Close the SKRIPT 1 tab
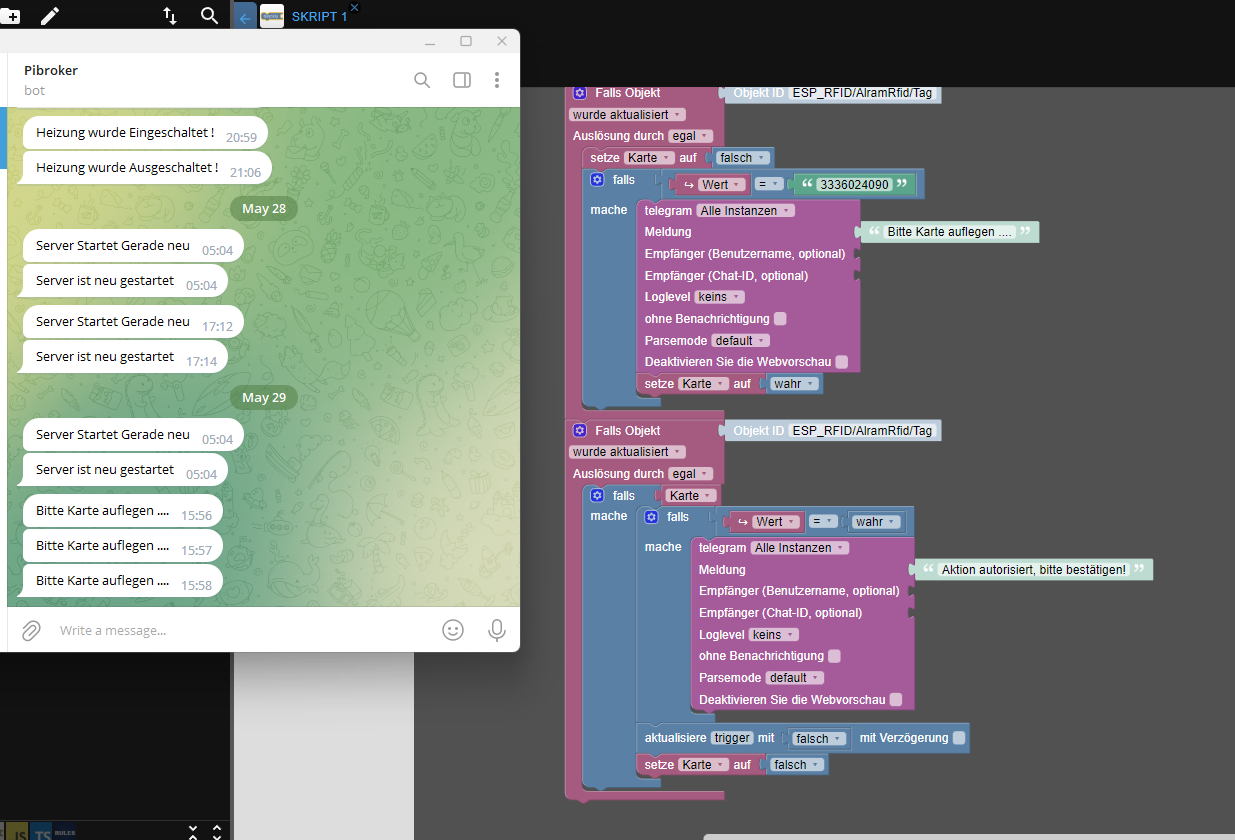Image resolution: width=1235 pixels, height=840 pixels. click(x=354, y=7)
